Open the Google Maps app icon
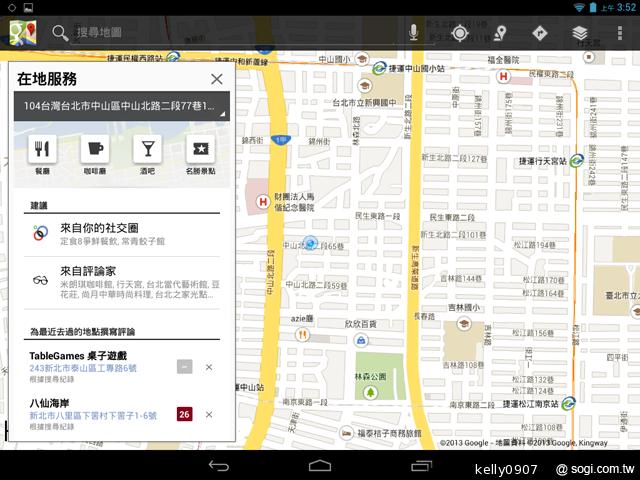Viewport: 640px width, 480px height. click(x=23, y=33)
